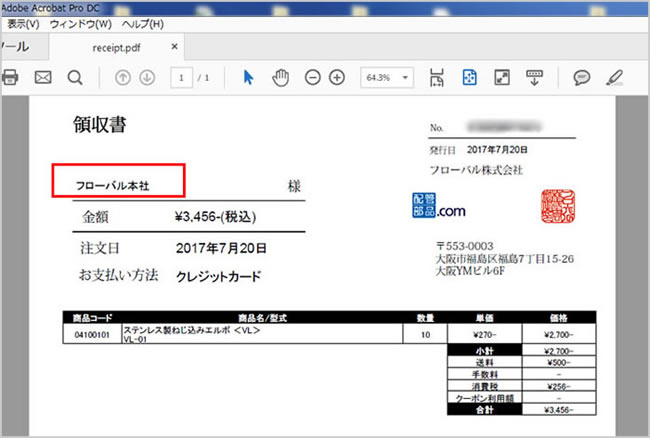Open the ヘルプ(H) menu
650x438 pixels.
click(x=142, y=23)
